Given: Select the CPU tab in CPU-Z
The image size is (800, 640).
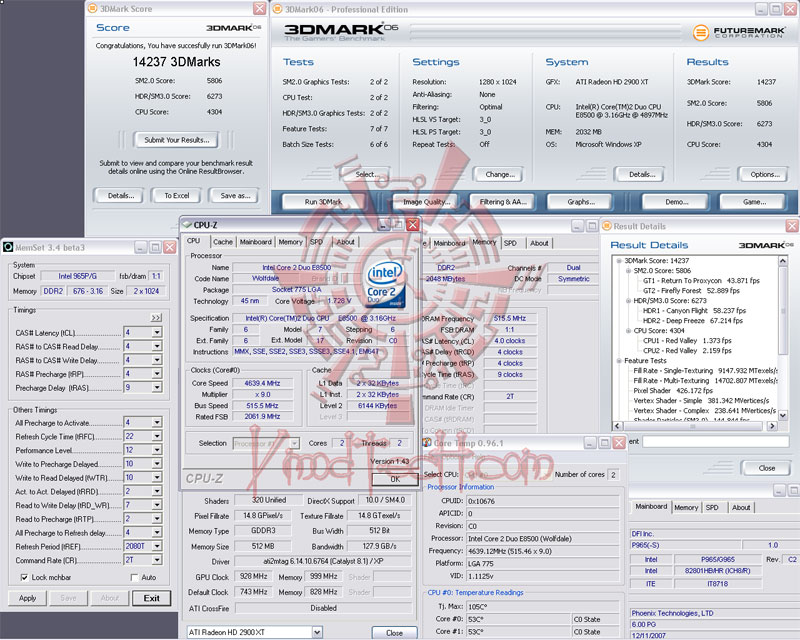Looking at the screenshot, I should tap(194, 241).
